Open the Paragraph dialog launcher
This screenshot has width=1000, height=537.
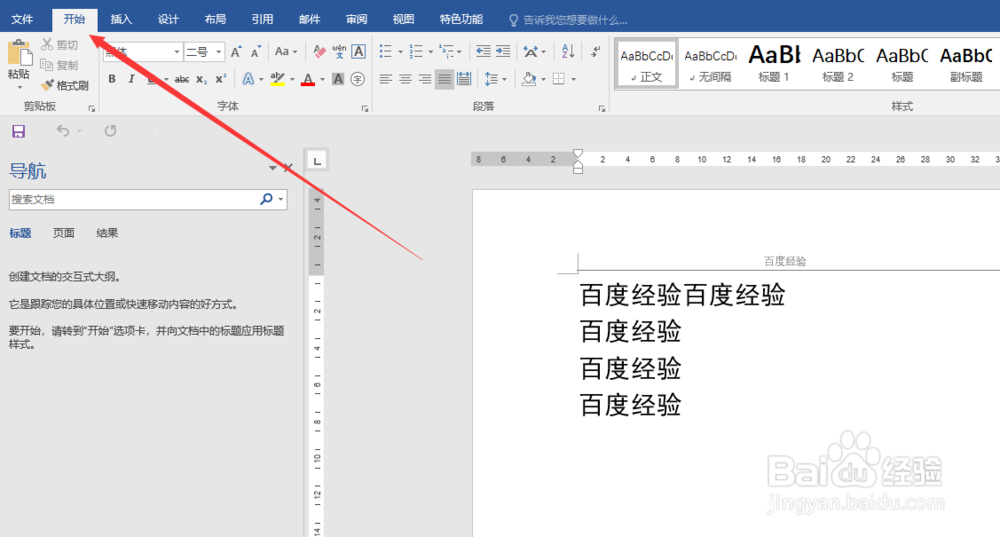point(602,109)
